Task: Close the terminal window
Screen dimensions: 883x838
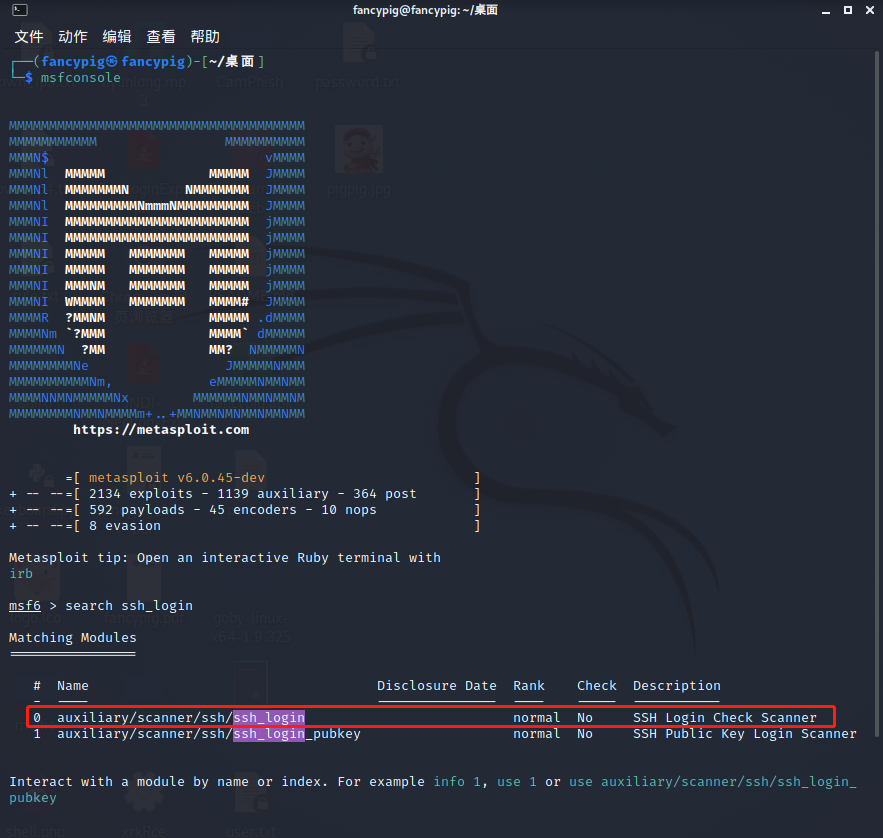Action: 869,10
